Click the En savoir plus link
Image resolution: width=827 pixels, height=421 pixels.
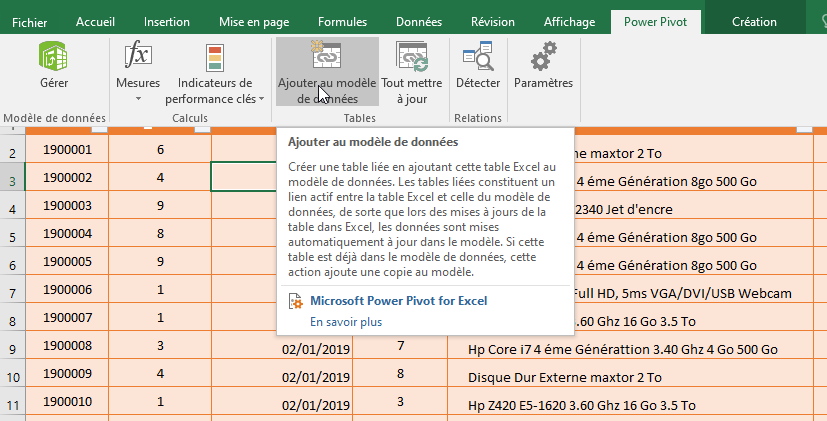346,322
